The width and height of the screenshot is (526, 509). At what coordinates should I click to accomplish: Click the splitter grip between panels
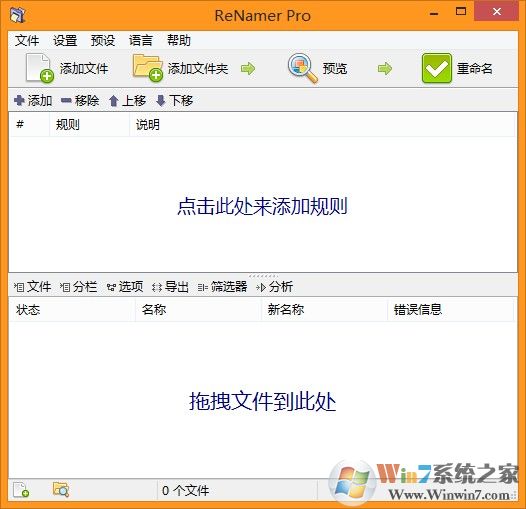(263, 276)
